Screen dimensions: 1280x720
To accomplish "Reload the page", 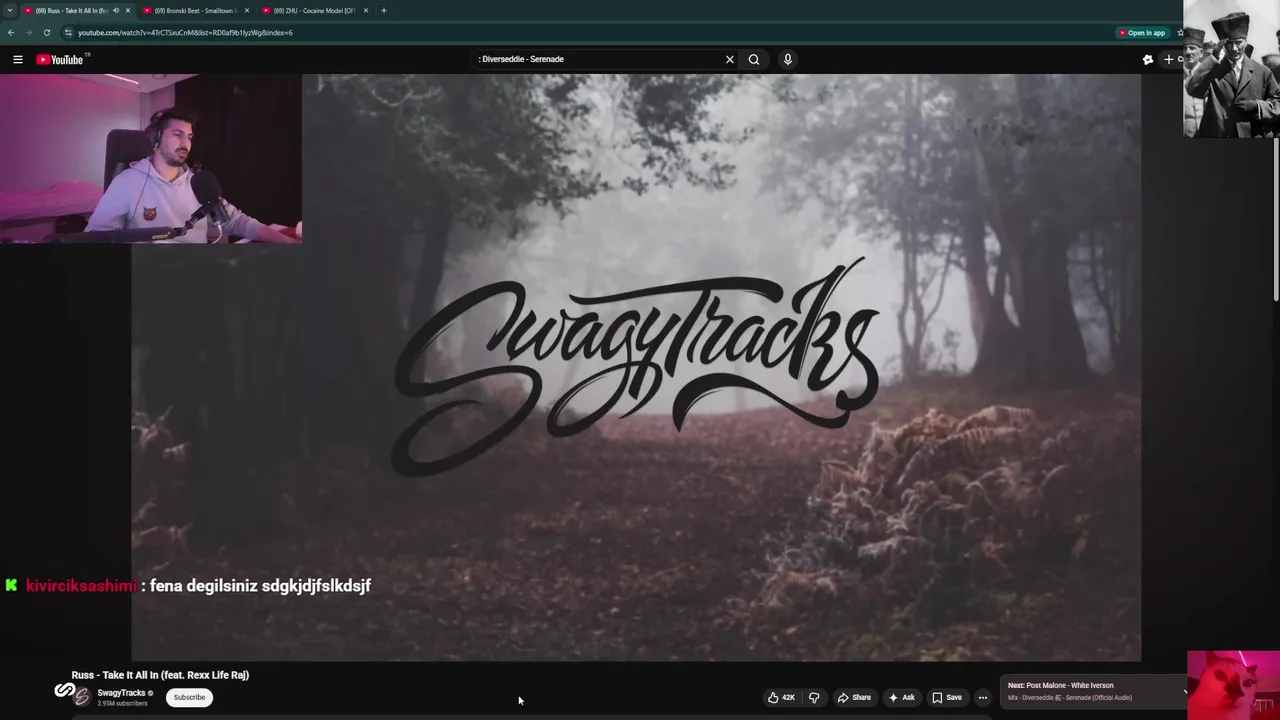I will point(46,33).
